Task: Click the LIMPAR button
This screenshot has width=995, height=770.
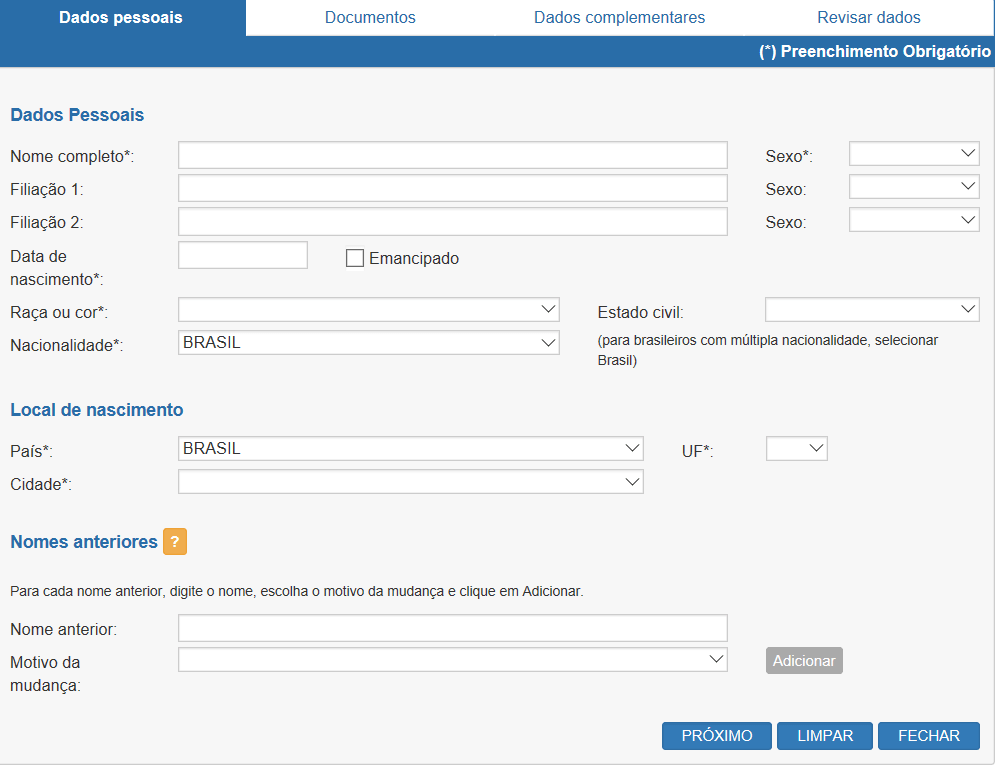Action: click(x=825, y=736)
